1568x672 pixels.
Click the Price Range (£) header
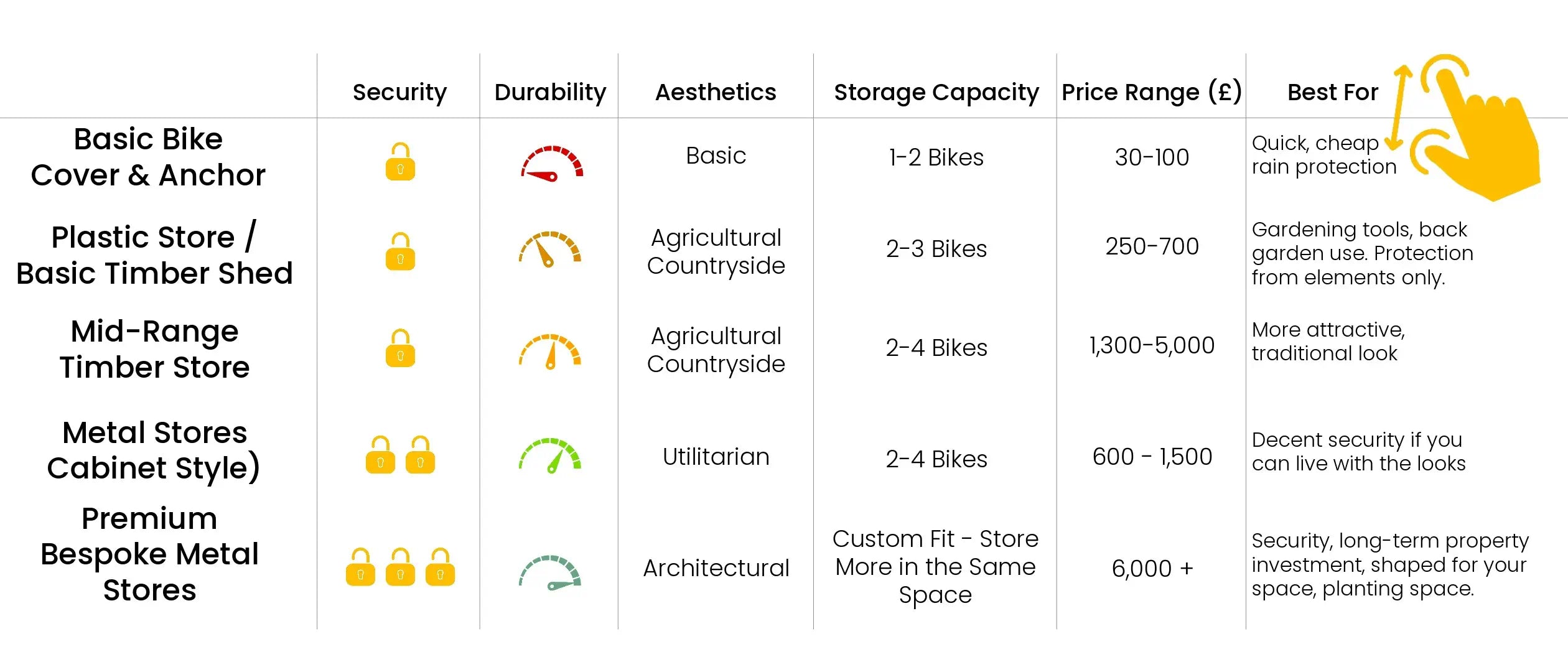click(1152, 92)
